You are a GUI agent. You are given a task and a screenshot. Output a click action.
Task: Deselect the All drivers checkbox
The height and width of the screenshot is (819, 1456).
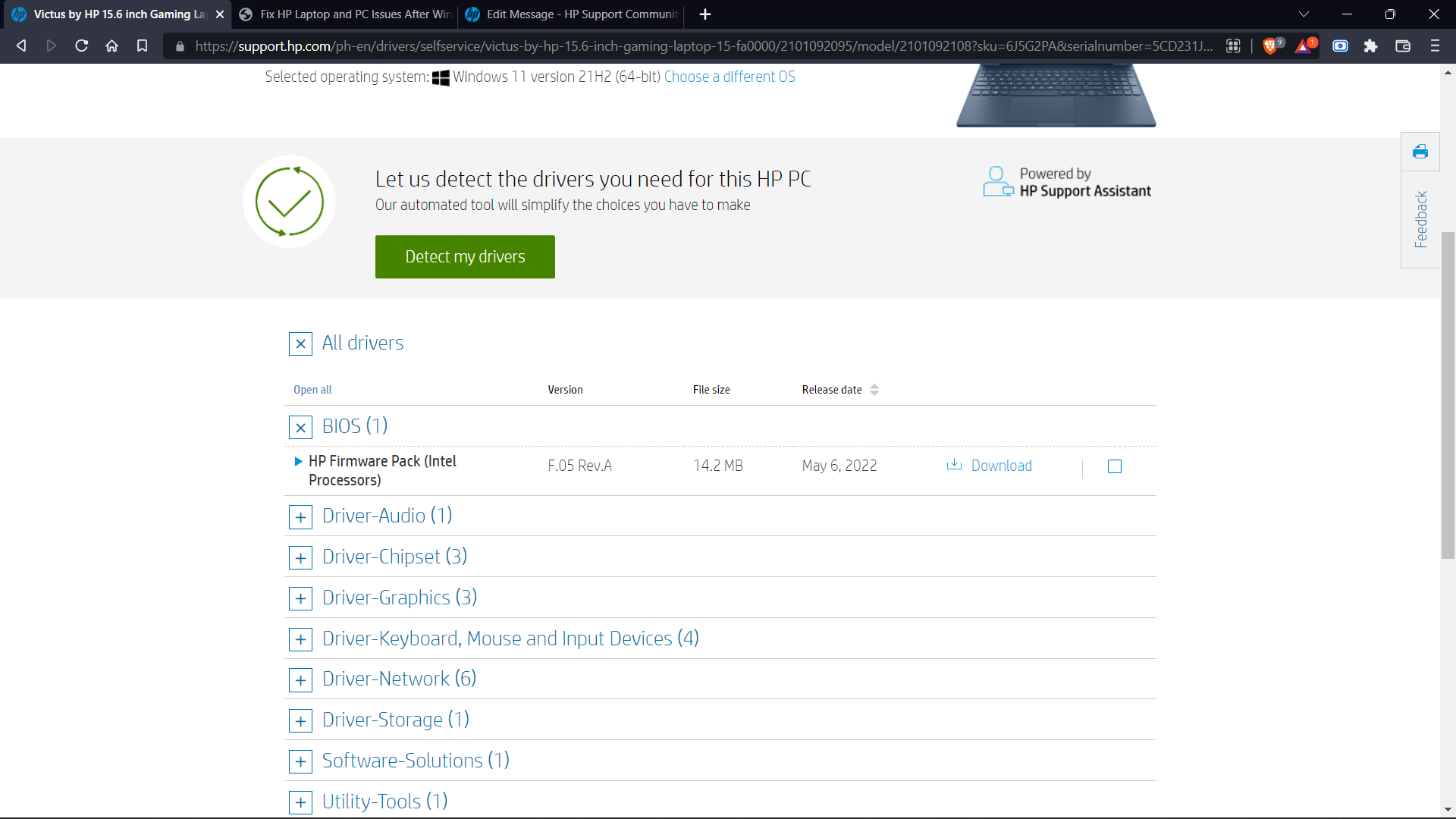[x=300, y=344]
